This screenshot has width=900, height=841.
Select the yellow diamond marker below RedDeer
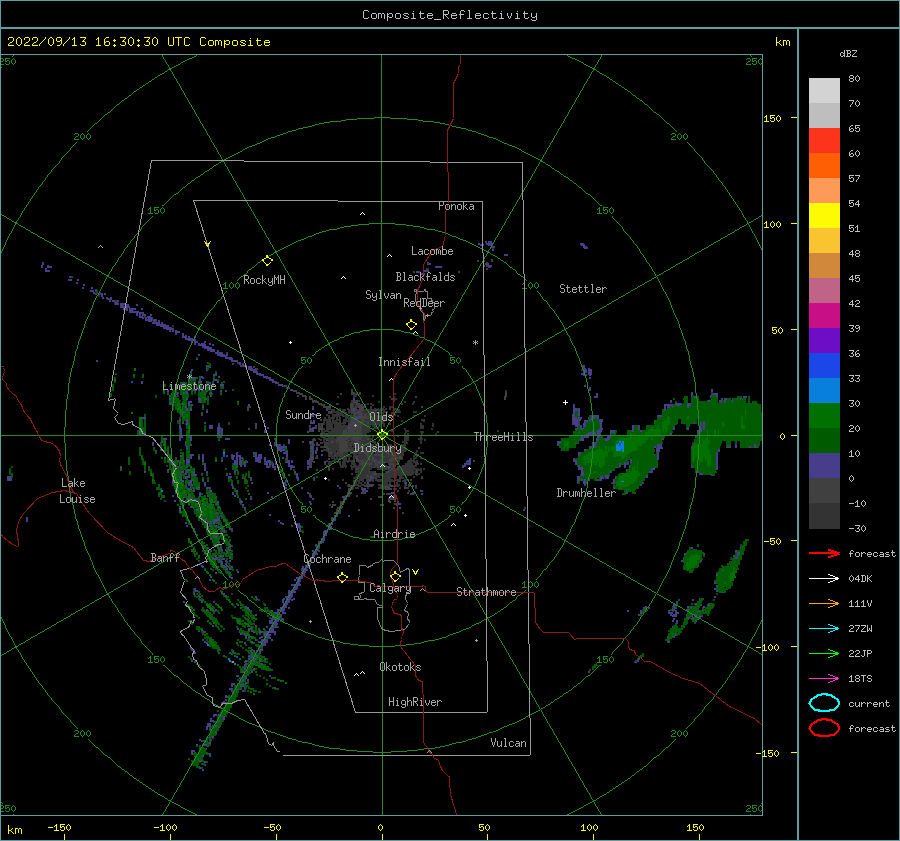tap(411, 325)
